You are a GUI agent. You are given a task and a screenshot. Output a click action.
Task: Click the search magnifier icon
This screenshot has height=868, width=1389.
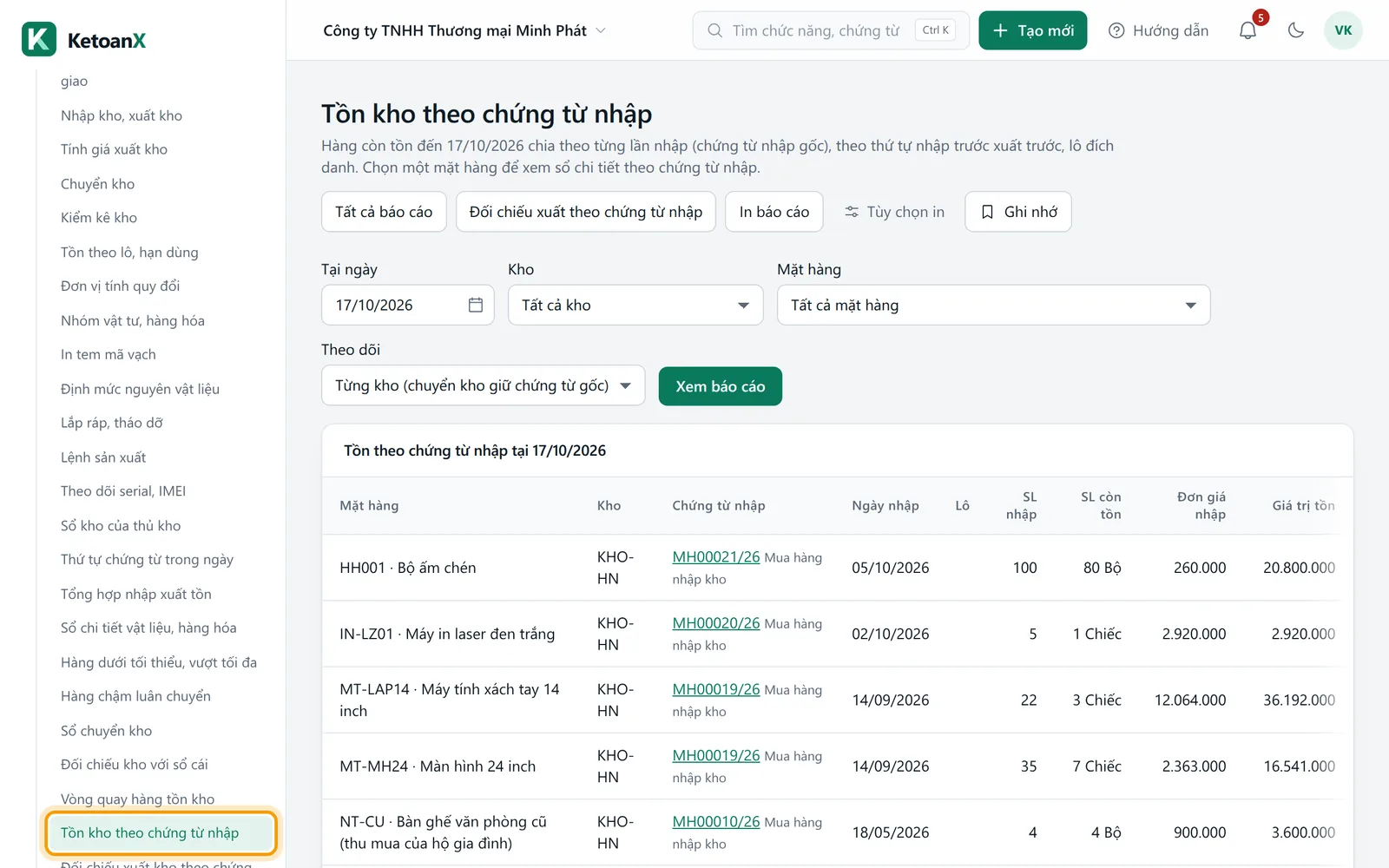point(714,30)
